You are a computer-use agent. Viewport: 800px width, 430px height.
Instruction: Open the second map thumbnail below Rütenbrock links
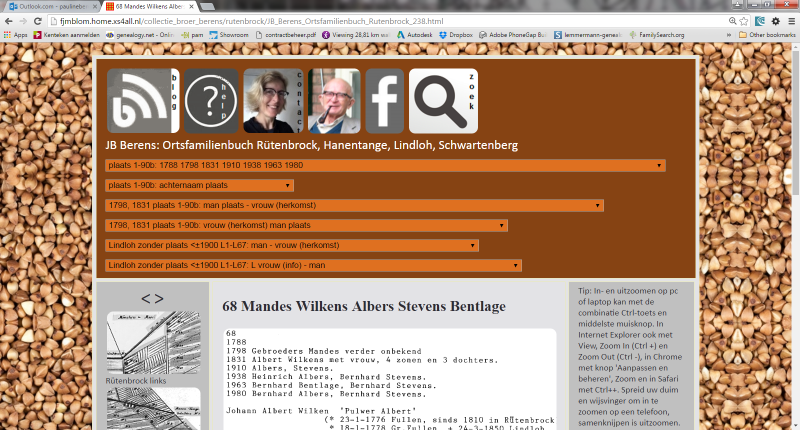154,409
